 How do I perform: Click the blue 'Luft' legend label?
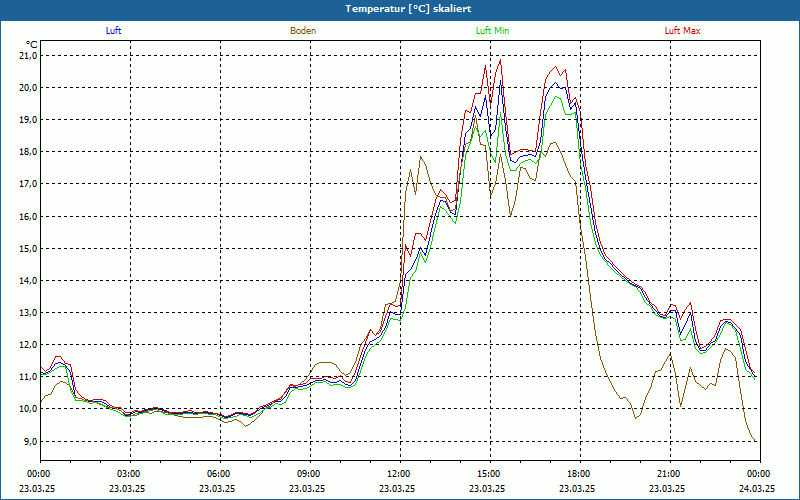(x=113, y=31)
